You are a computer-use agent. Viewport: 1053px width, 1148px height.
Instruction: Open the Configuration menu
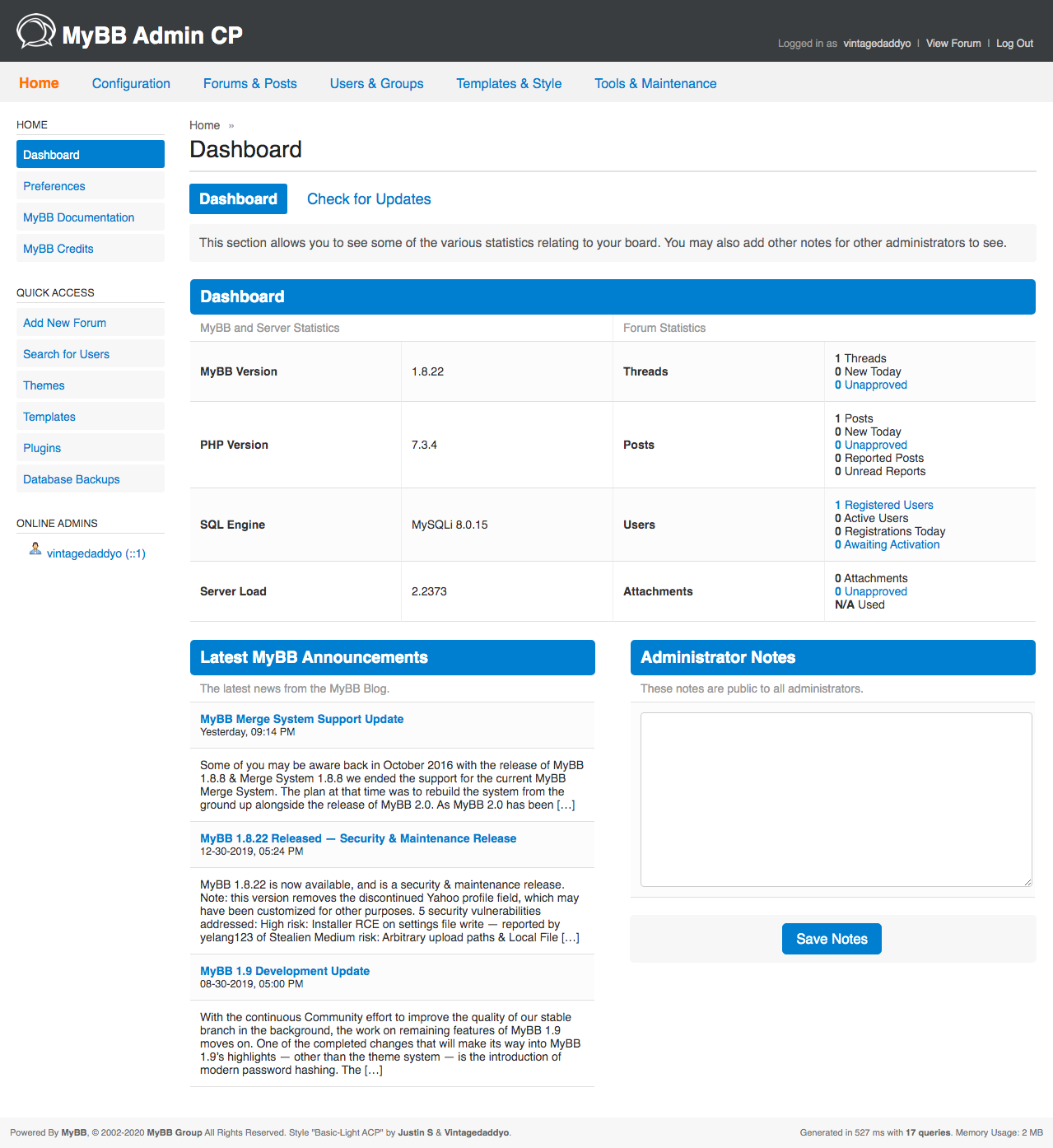tap(131, 83)
